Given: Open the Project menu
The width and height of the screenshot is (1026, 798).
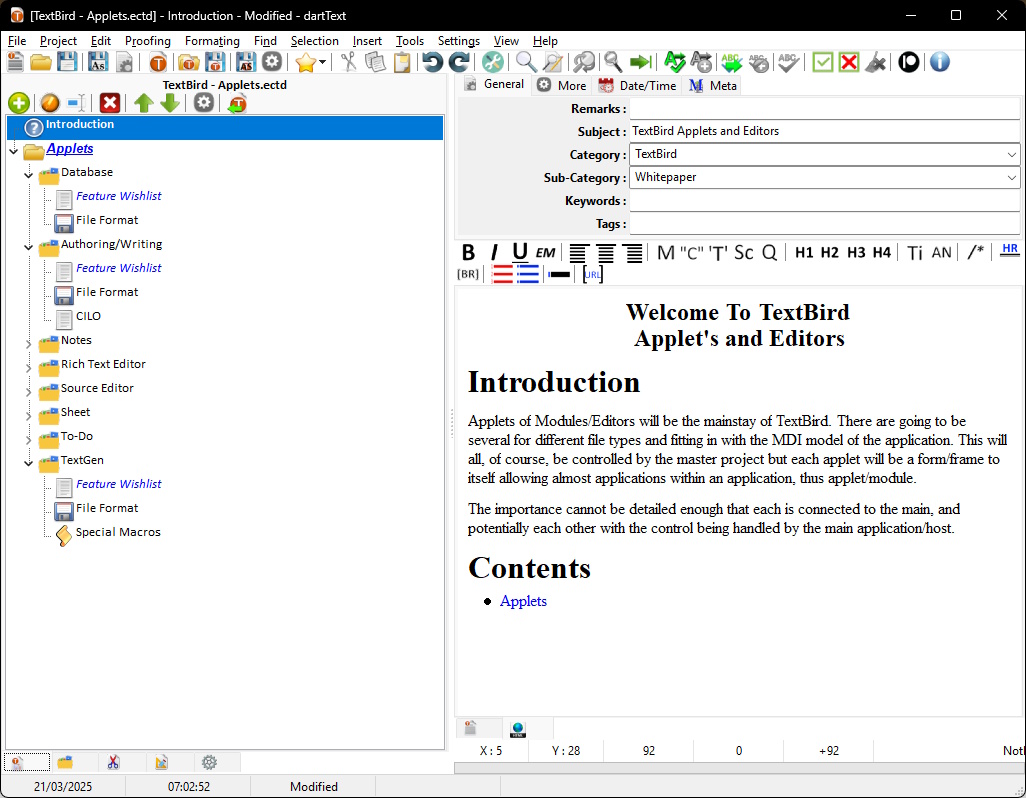Looking at the screenshot, I should pos(58,41).
